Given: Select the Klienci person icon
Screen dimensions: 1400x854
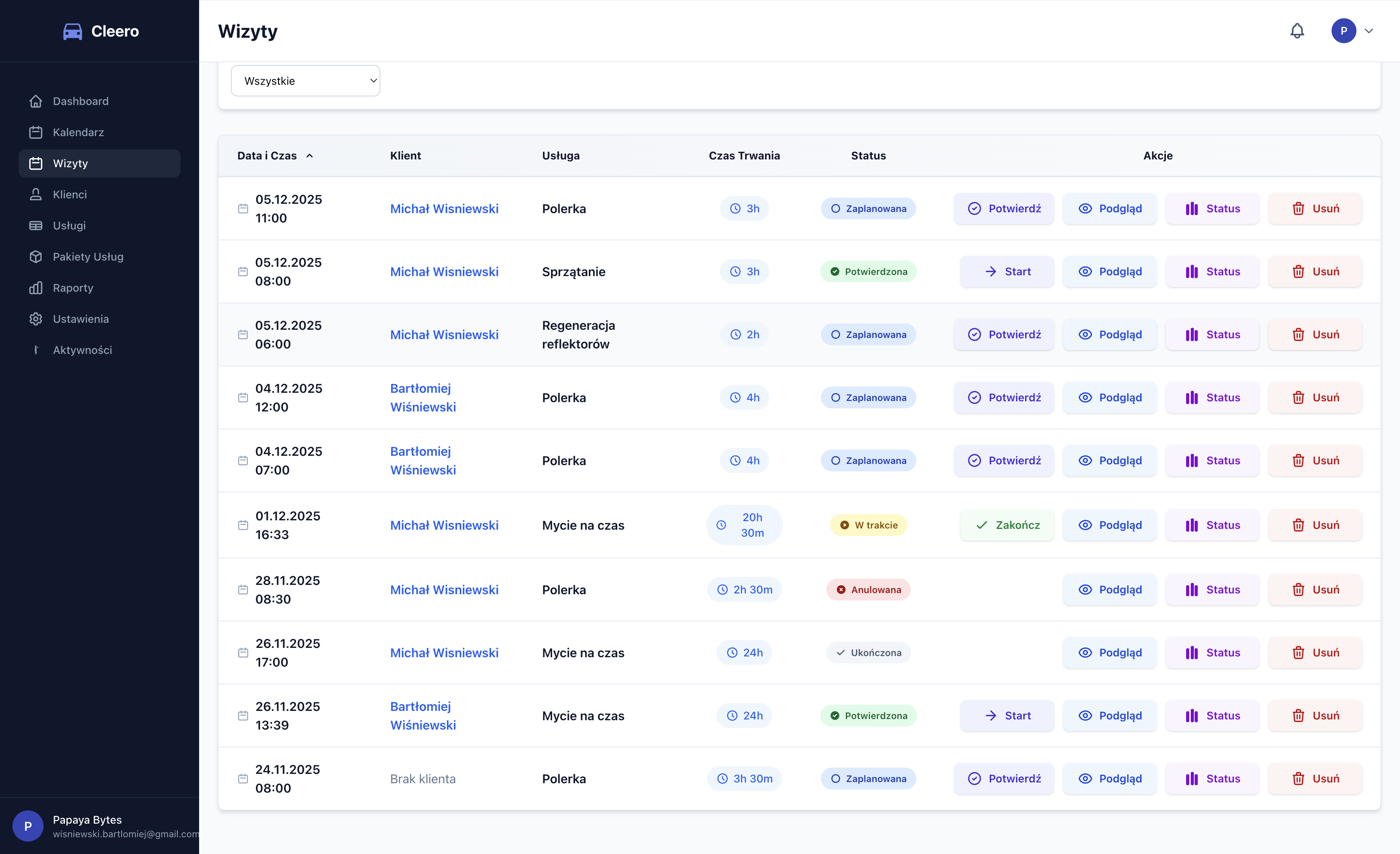Looking at the screenshot, I should point(36,194).
